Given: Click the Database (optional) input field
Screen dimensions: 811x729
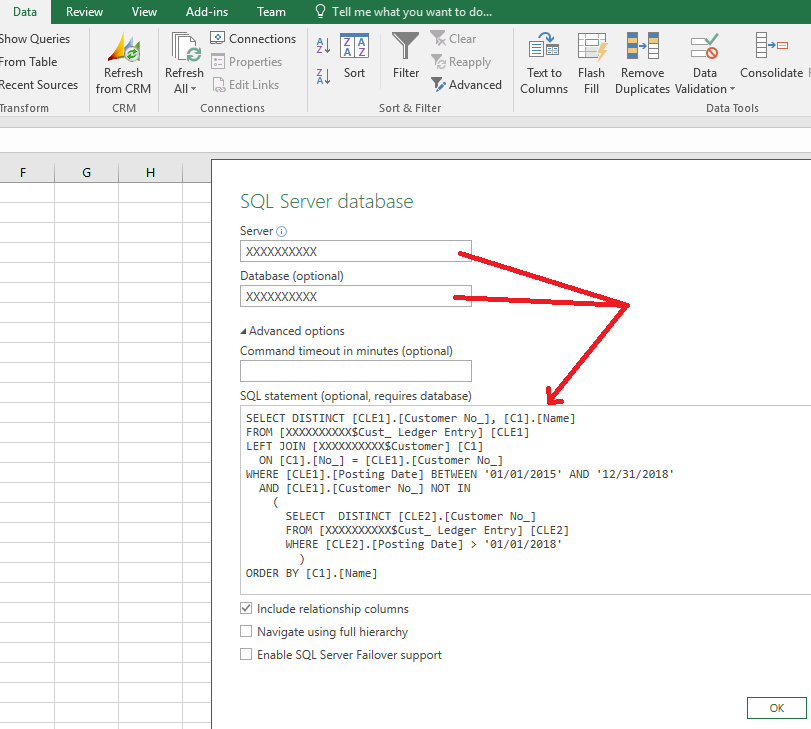Looking at the screenshot, I should click(356, 296).
